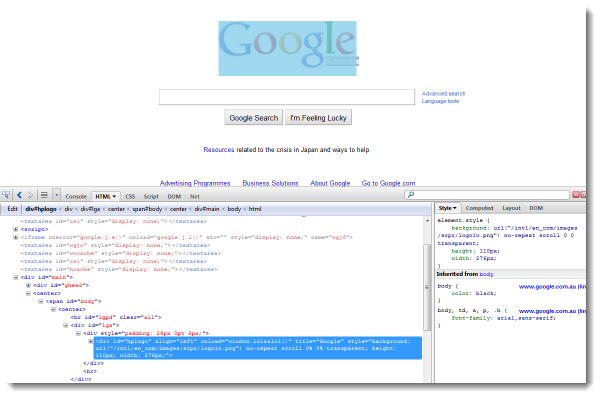The width and height of the screenshot is (601, 398).
Task: Go back with the blue left arrow
Action: [19, 195]
